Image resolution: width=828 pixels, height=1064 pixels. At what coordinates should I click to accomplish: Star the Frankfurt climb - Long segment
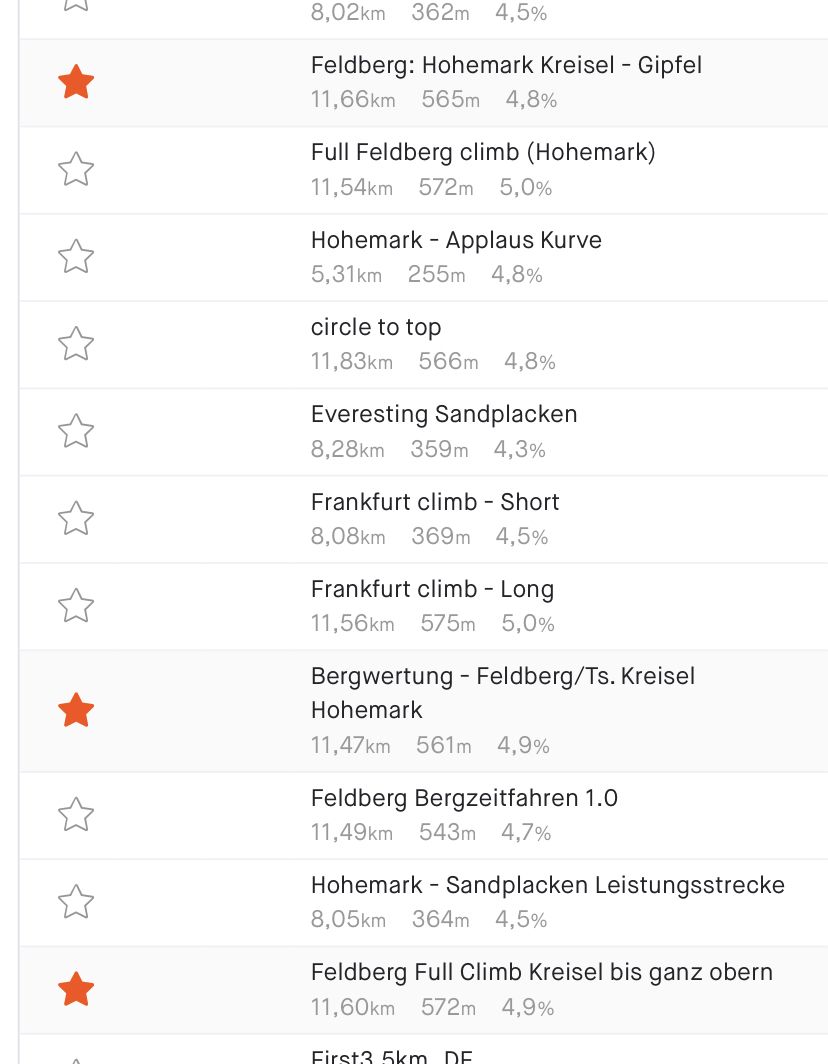(76, 606)
